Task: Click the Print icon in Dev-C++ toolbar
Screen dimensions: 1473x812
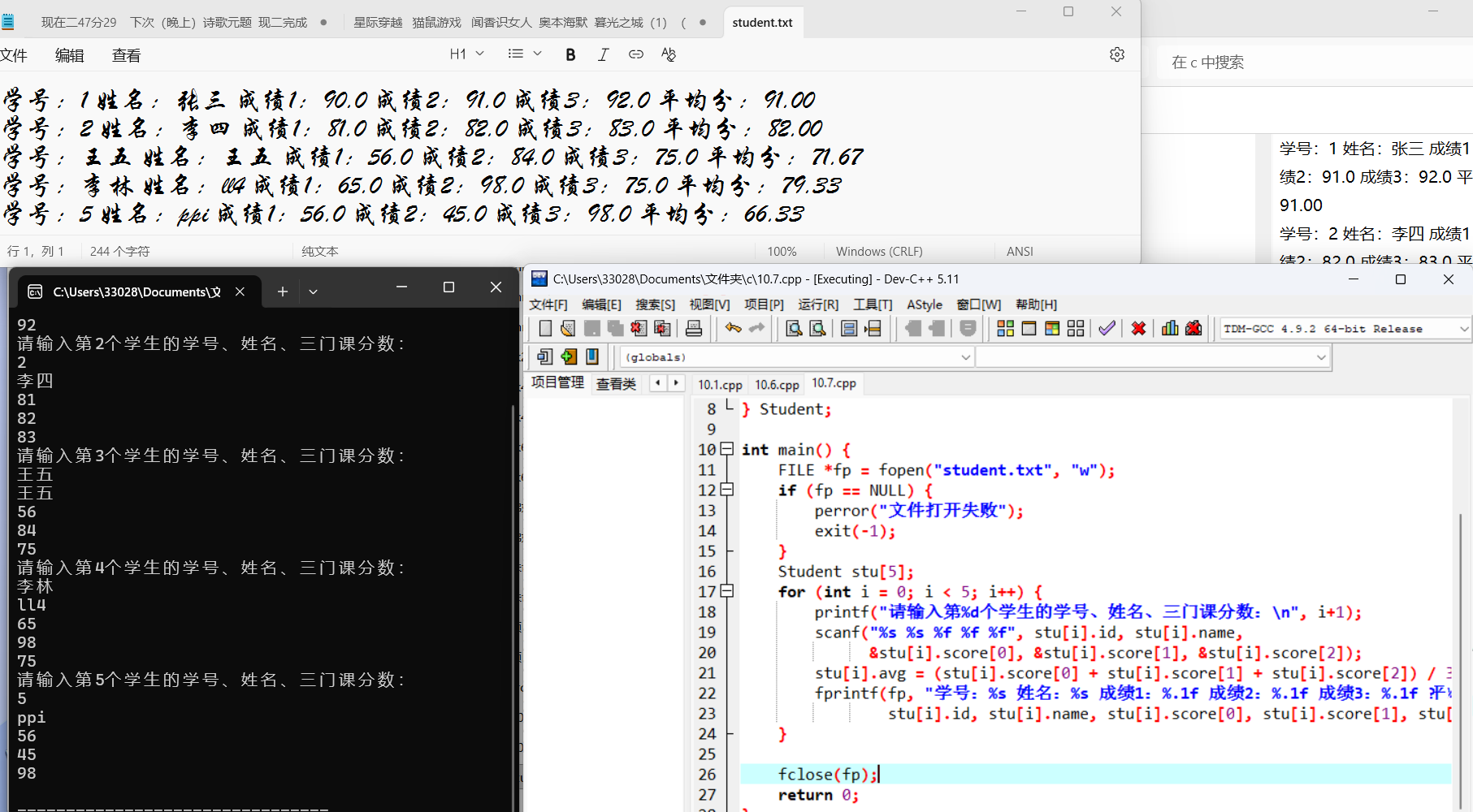Action: (x=694, y=328)
